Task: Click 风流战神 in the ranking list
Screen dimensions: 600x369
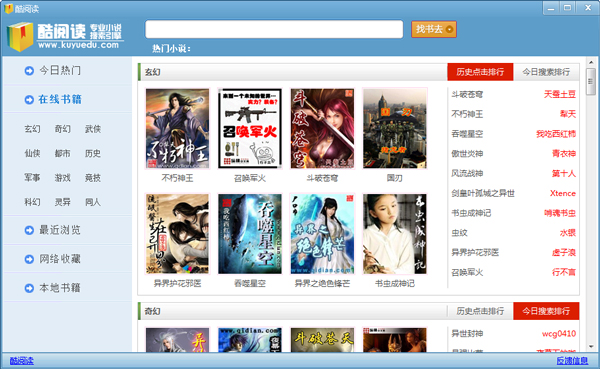Action: click(467, 173)
